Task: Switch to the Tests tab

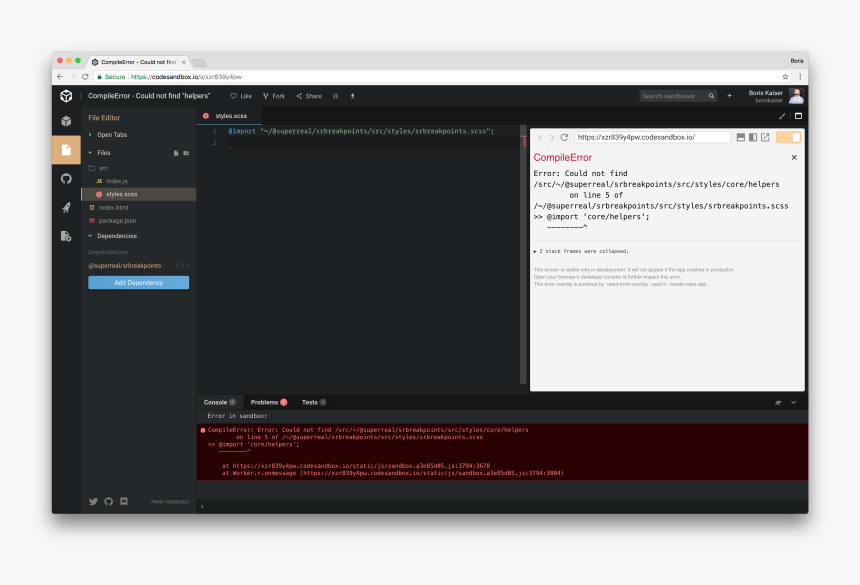Action: [311, 402]
